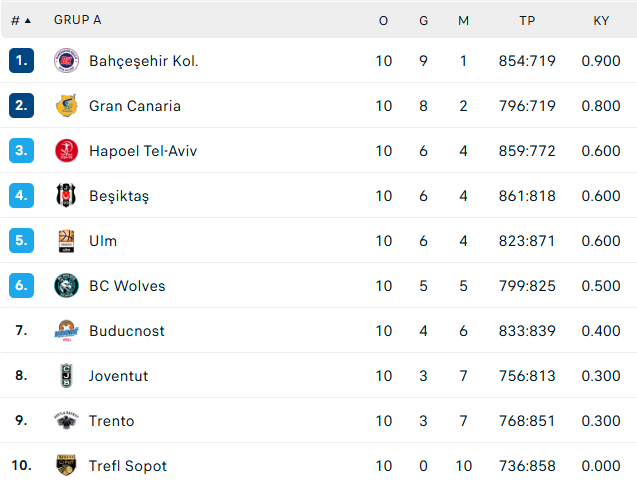Click the Hapoel Tel-Aviv red logo
The height and width of the screenshot is (485, 637).
click(x=66, y=151)
